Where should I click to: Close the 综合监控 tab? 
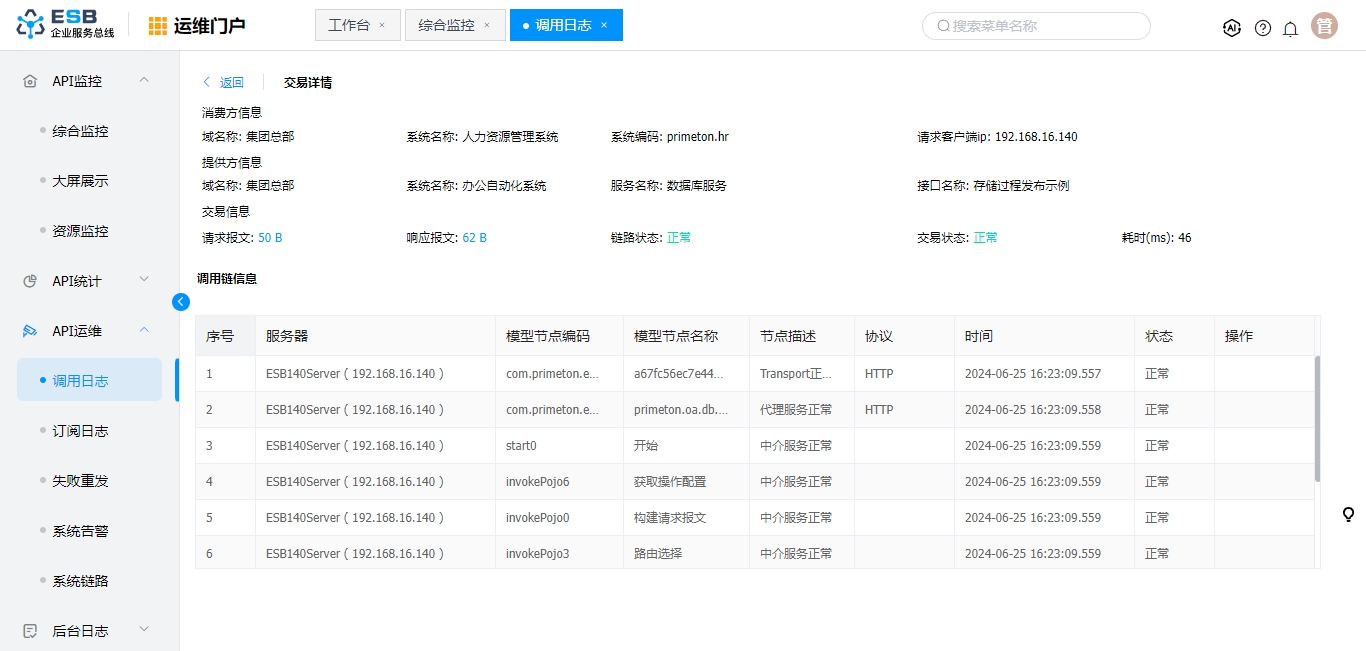coord(487,26)
